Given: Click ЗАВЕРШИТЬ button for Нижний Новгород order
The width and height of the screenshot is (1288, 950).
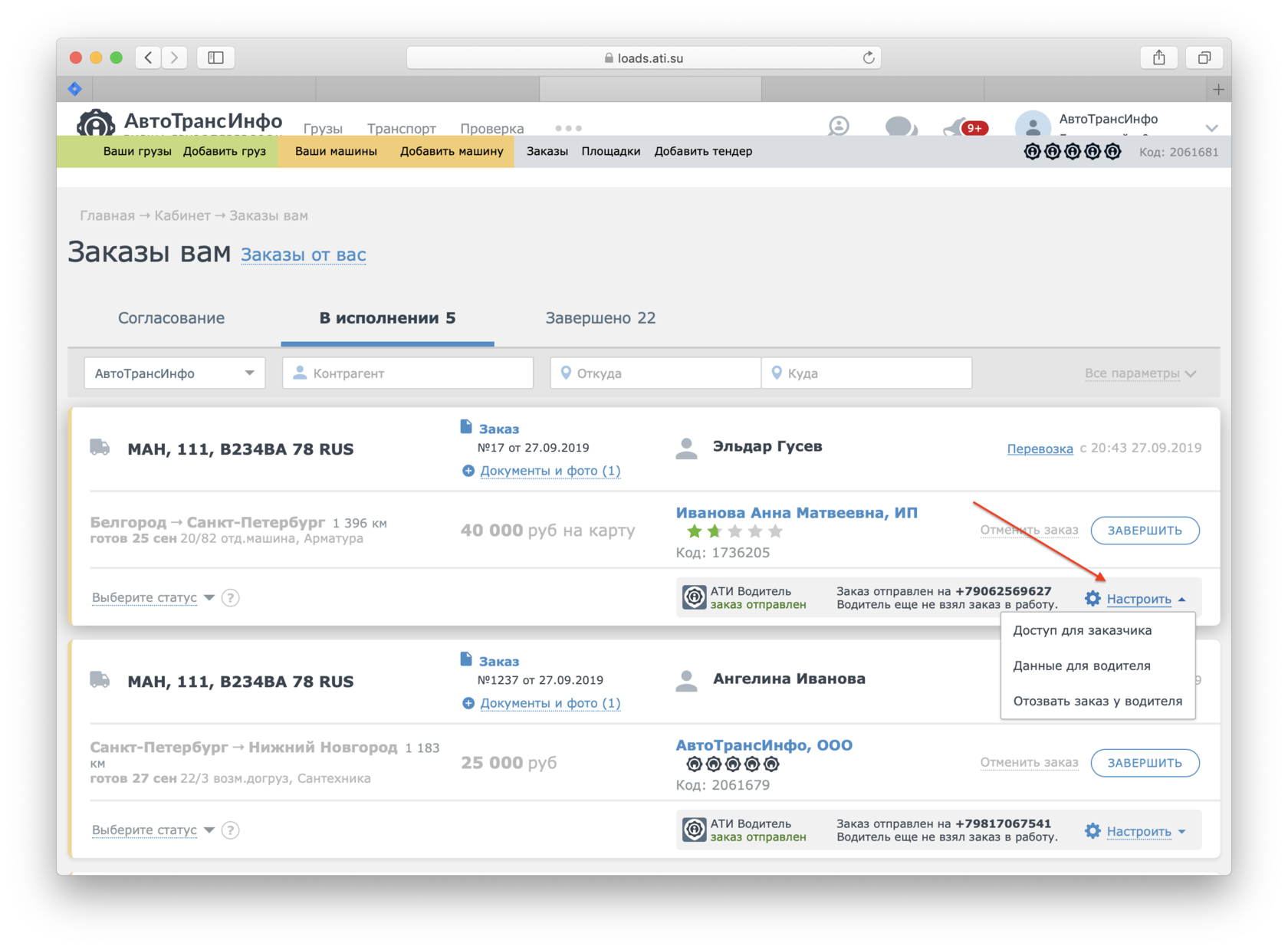Looking at the screenshot, I should 1145,763.
